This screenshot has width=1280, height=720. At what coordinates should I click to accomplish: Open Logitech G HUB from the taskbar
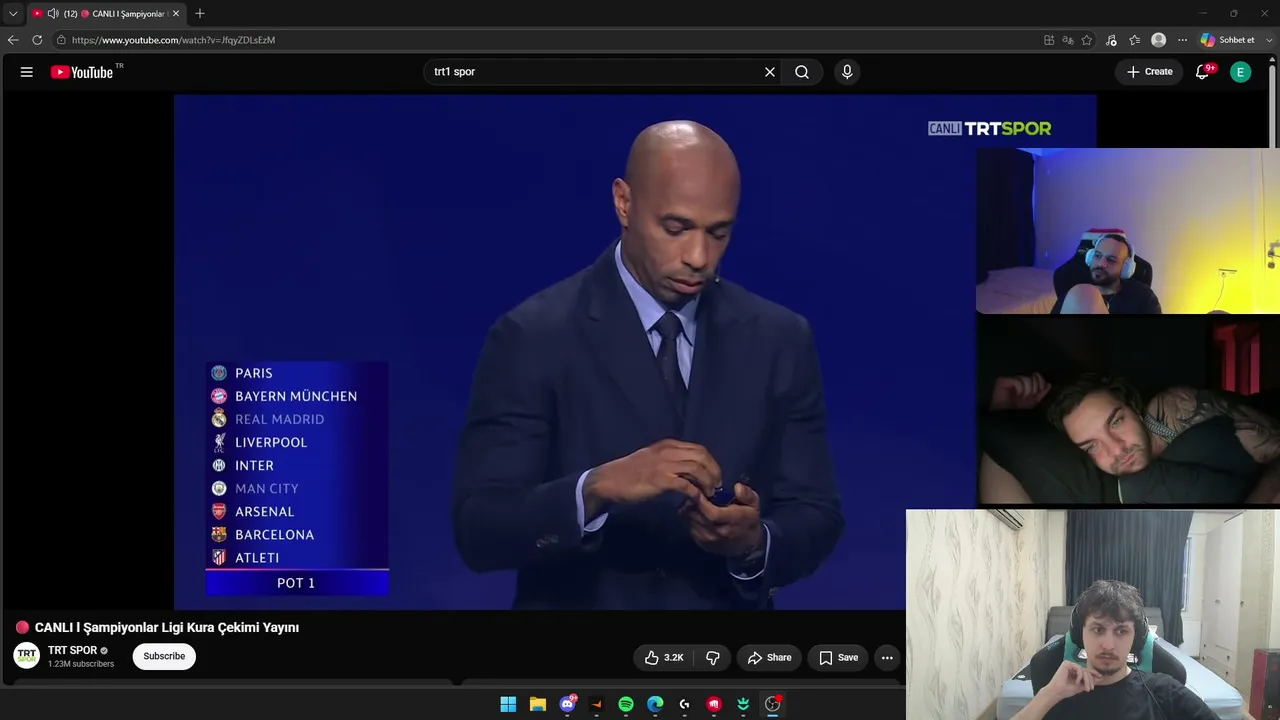685,704
